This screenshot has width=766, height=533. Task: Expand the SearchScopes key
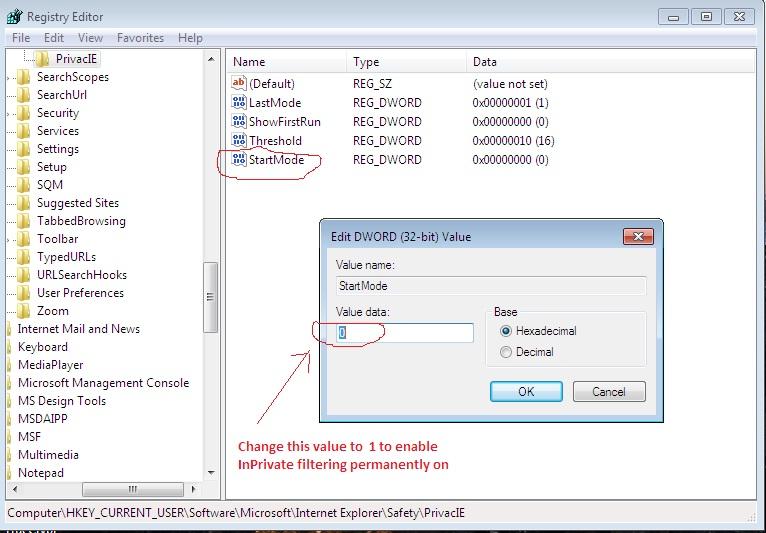tap(9, 78)
